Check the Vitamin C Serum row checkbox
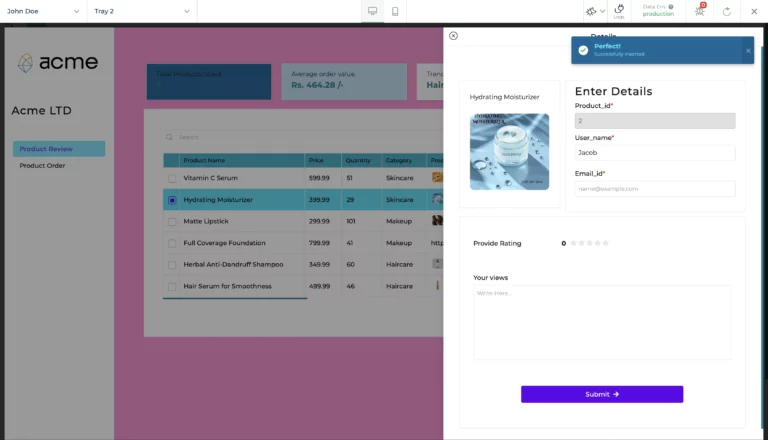Screen dimensions: 768x440 (172, 178)
